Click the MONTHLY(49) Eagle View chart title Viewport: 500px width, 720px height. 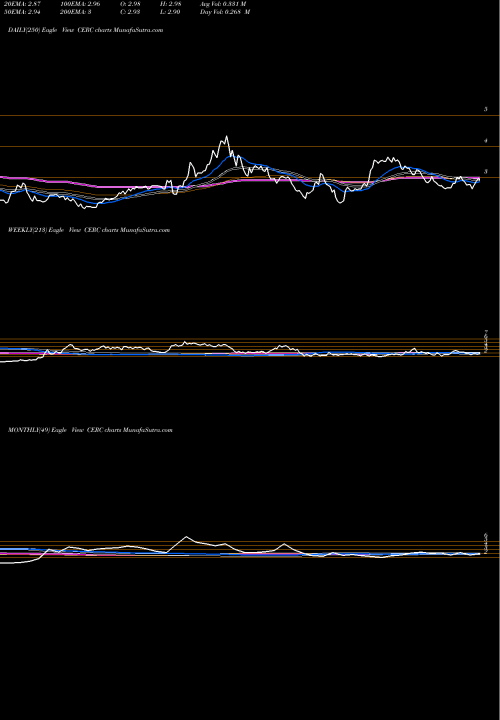click(x=90, y=430)
